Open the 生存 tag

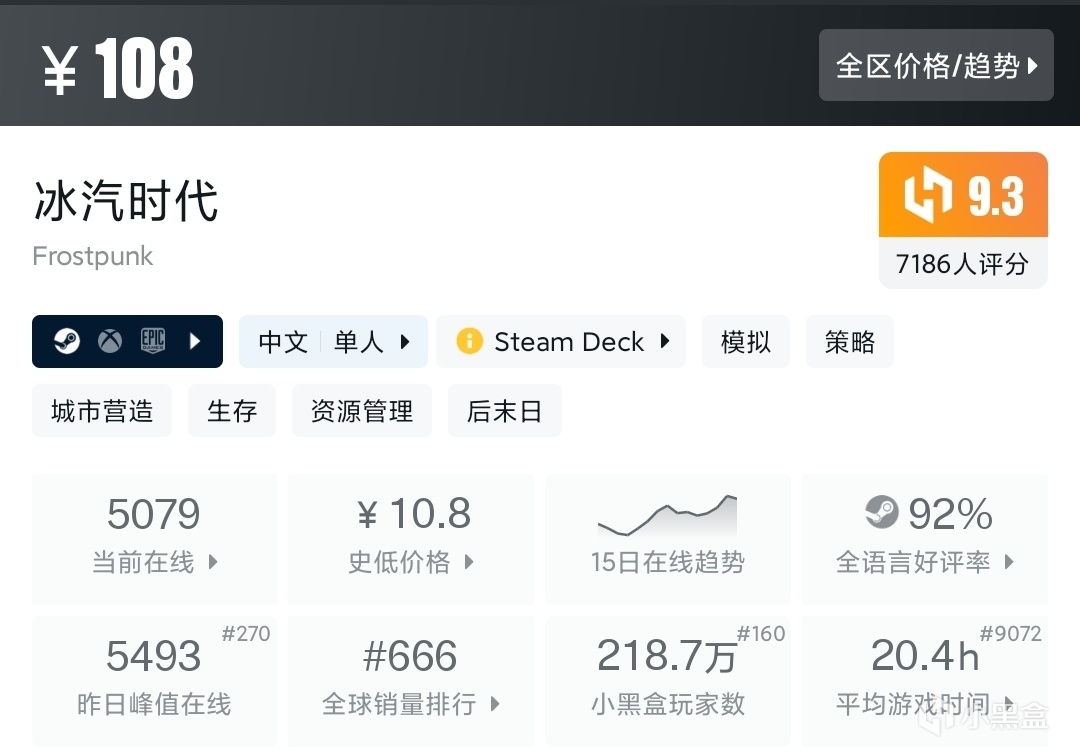(x=232, y=411)
